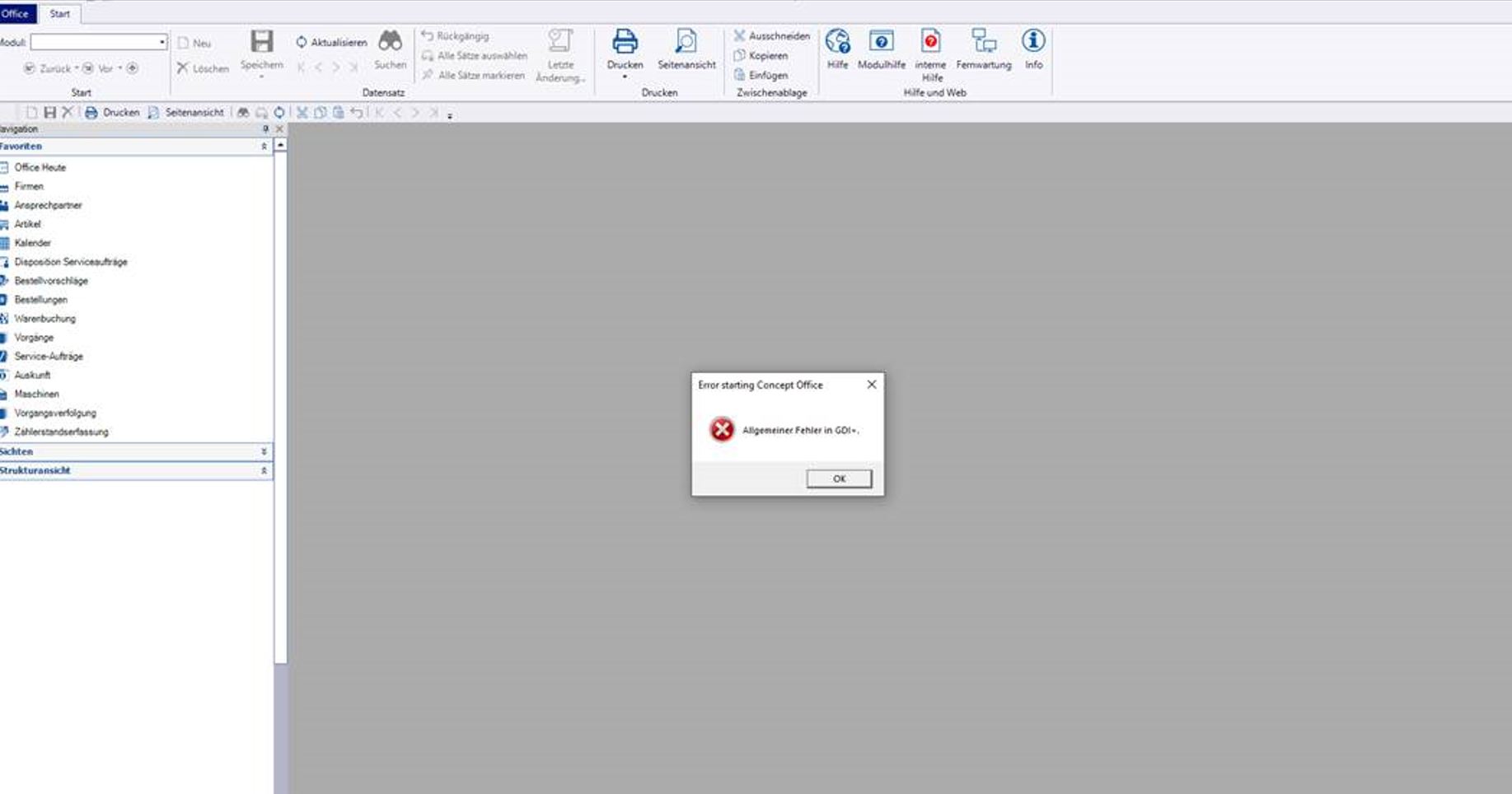
Task: Click Löschen in the Datensatz group
Action: tap(203, 68)
